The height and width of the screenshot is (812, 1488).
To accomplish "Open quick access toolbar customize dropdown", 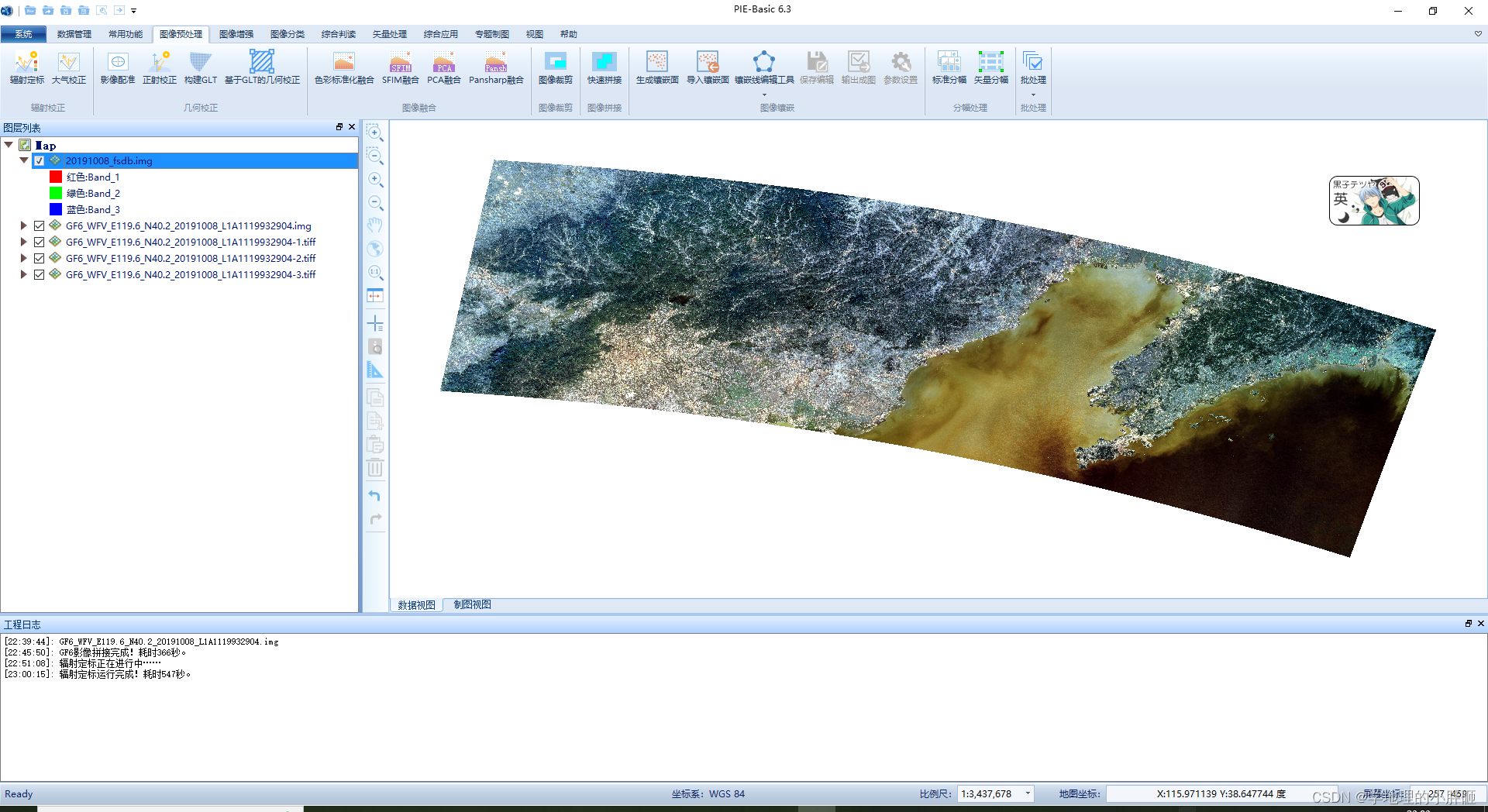I will pos(134,11).
